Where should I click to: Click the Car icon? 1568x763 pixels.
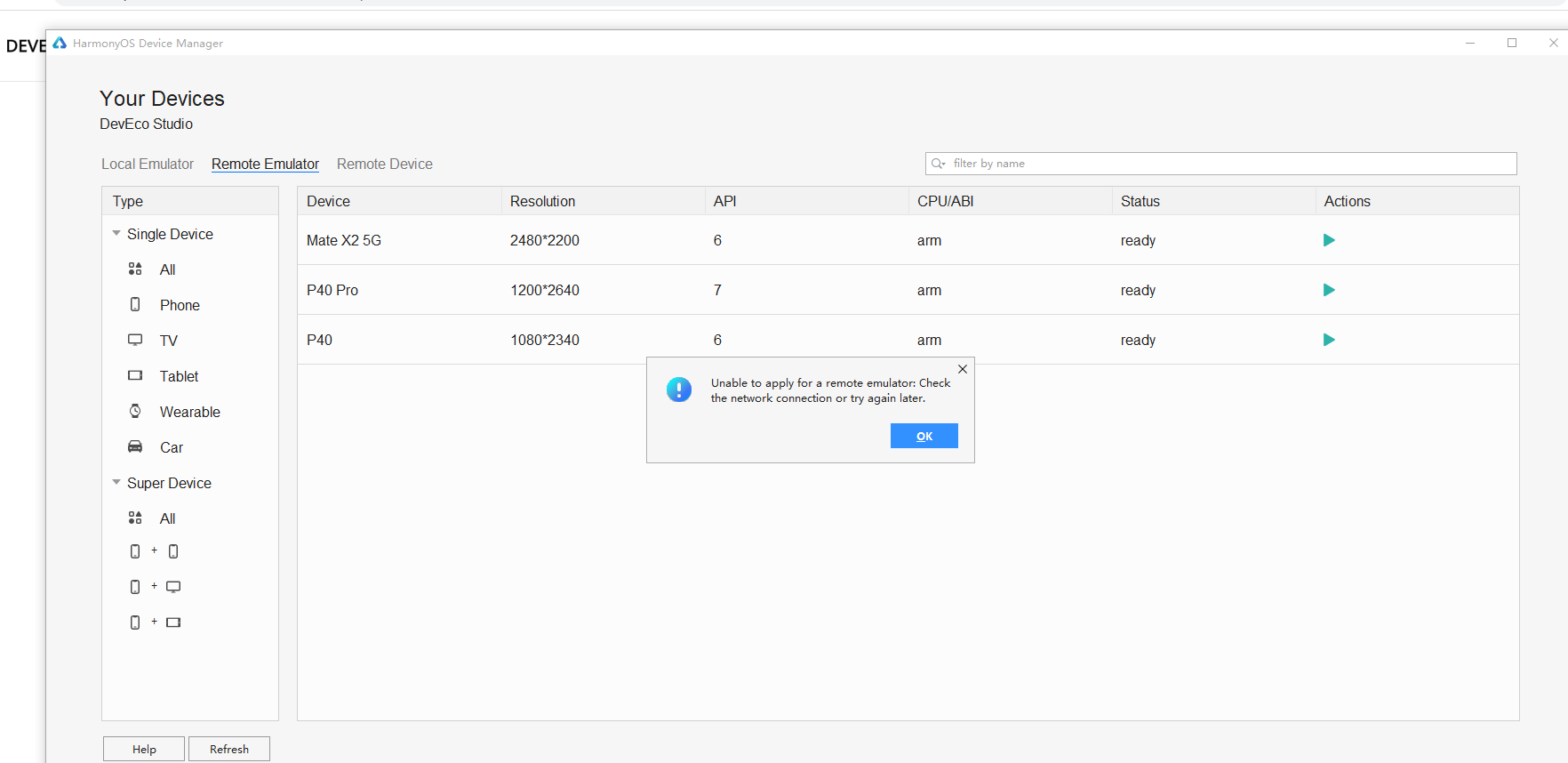coord(135,446)
